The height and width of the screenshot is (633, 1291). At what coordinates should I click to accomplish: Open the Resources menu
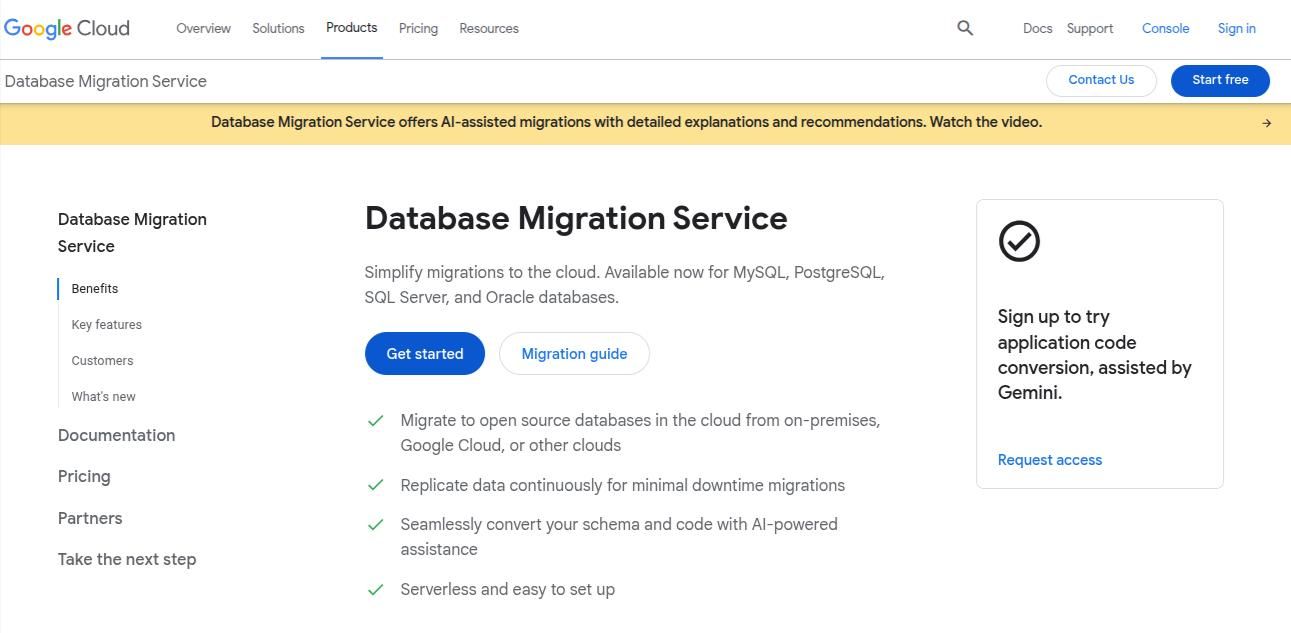click(x=489, y=28)
